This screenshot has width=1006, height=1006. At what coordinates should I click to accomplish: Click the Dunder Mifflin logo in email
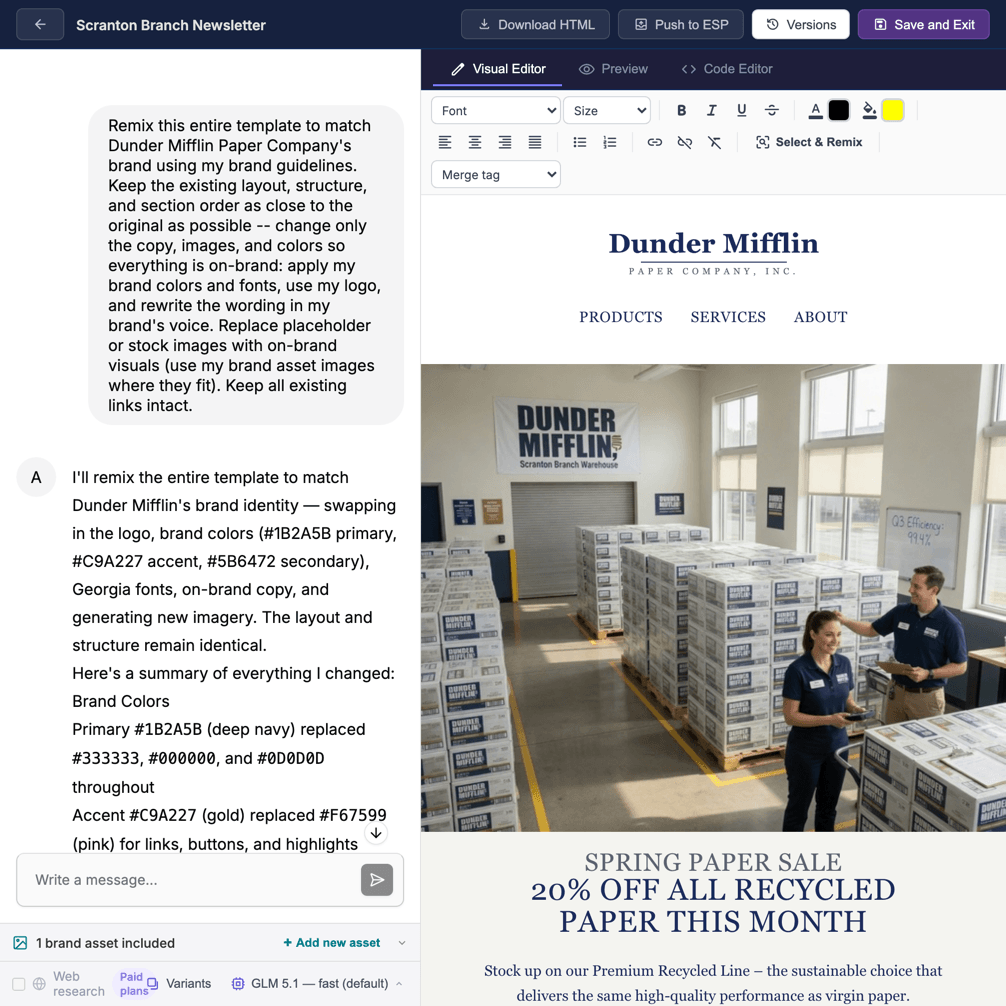tap(713, 253)
